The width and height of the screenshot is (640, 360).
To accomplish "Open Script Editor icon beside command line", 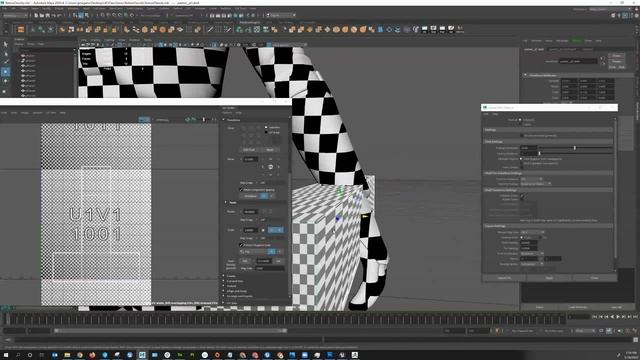I will [x=636, y=340].
